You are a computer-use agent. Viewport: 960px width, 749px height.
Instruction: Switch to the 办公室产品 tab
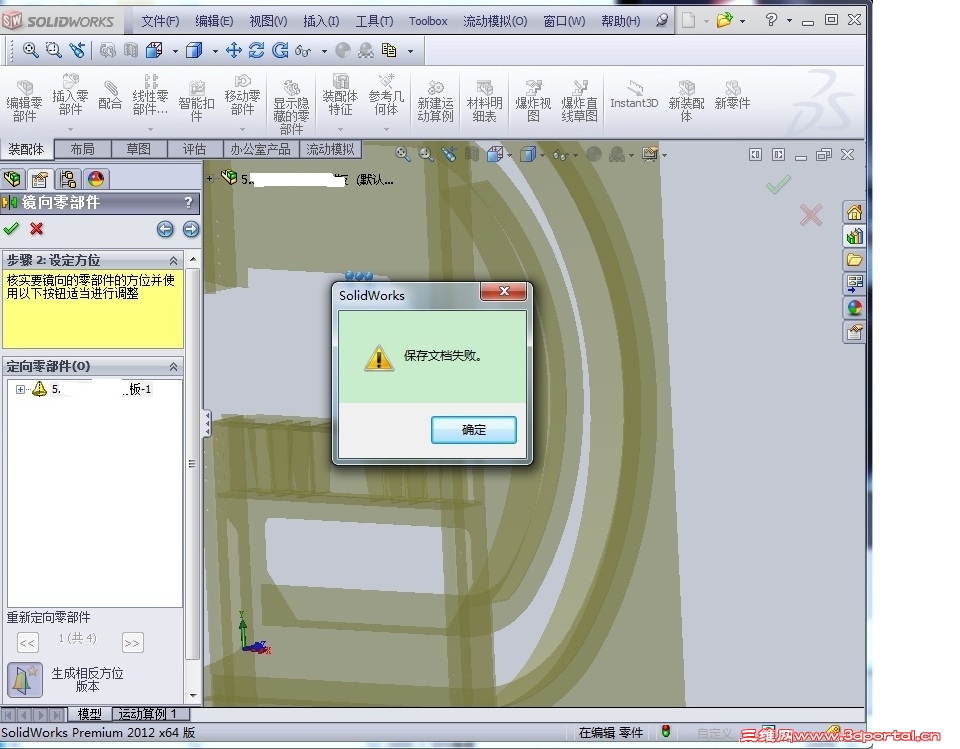point(261,149)
